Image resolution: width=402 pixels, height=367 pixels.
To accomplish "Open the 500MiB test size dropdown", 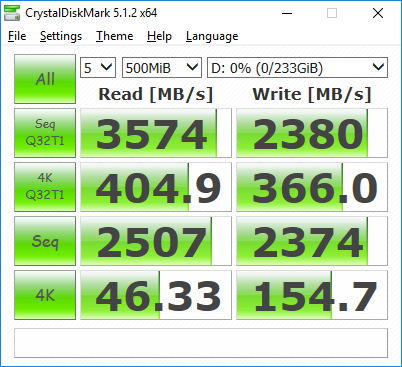I will 162,68.
